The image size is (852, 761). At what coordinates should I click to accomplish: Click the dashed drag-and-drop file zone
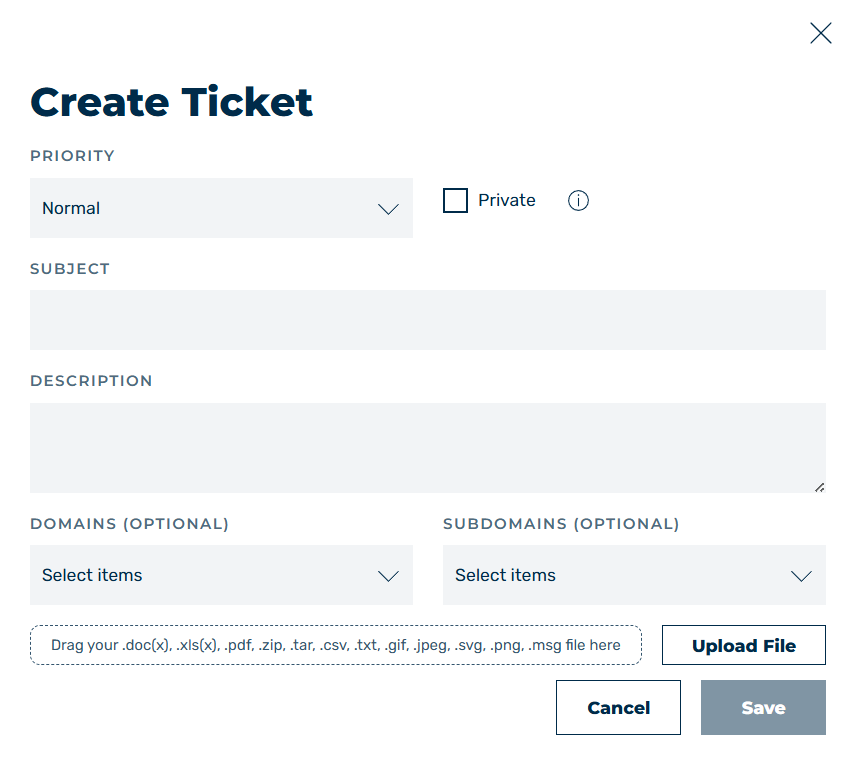(x=336, y=645)
